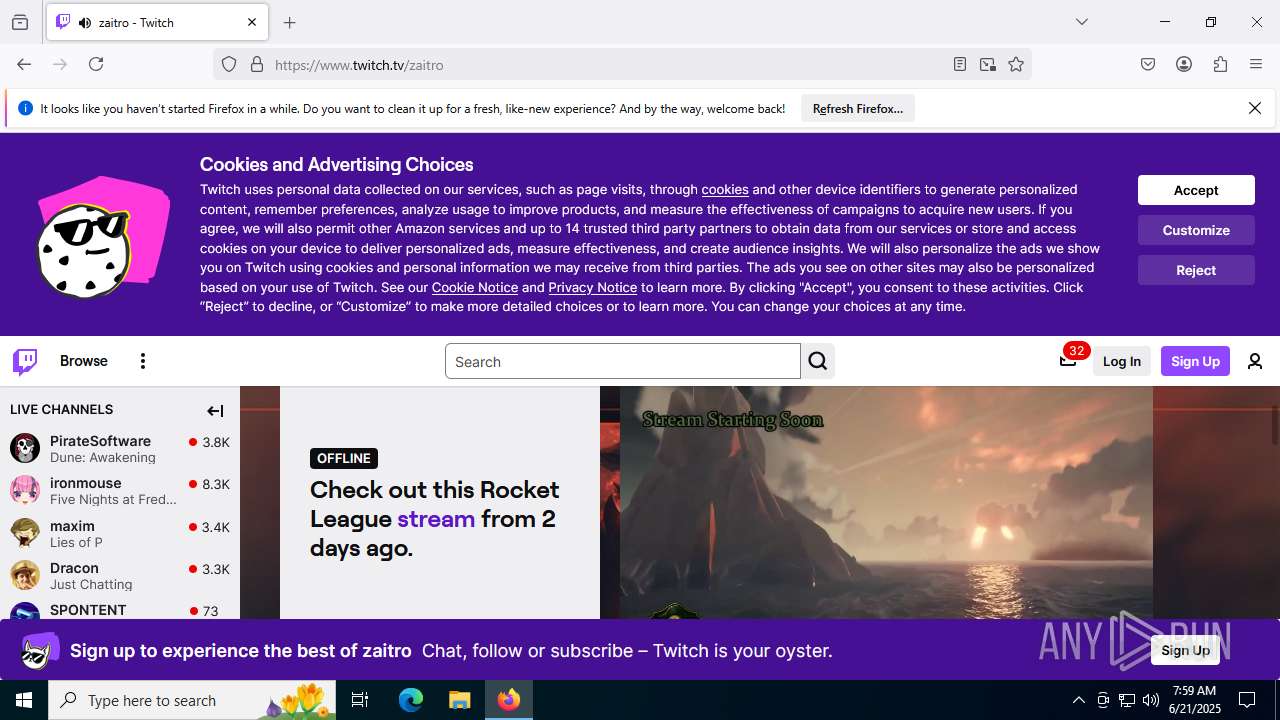This screenshot has height=720, width=1280.
Task: Follow the purple stream link
Action: click(436, 518)
